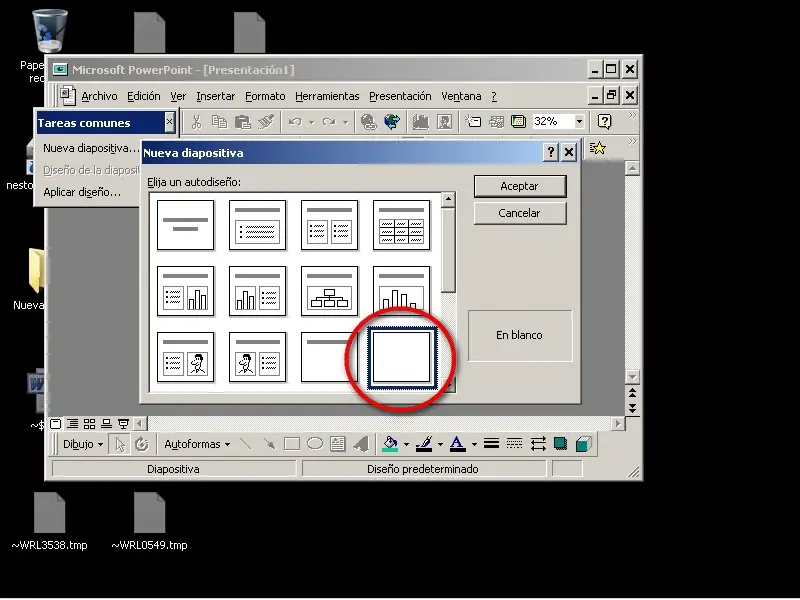Switch to Outline view button
This screenshot has height=600, width=800.
click(x=73, y=423)
